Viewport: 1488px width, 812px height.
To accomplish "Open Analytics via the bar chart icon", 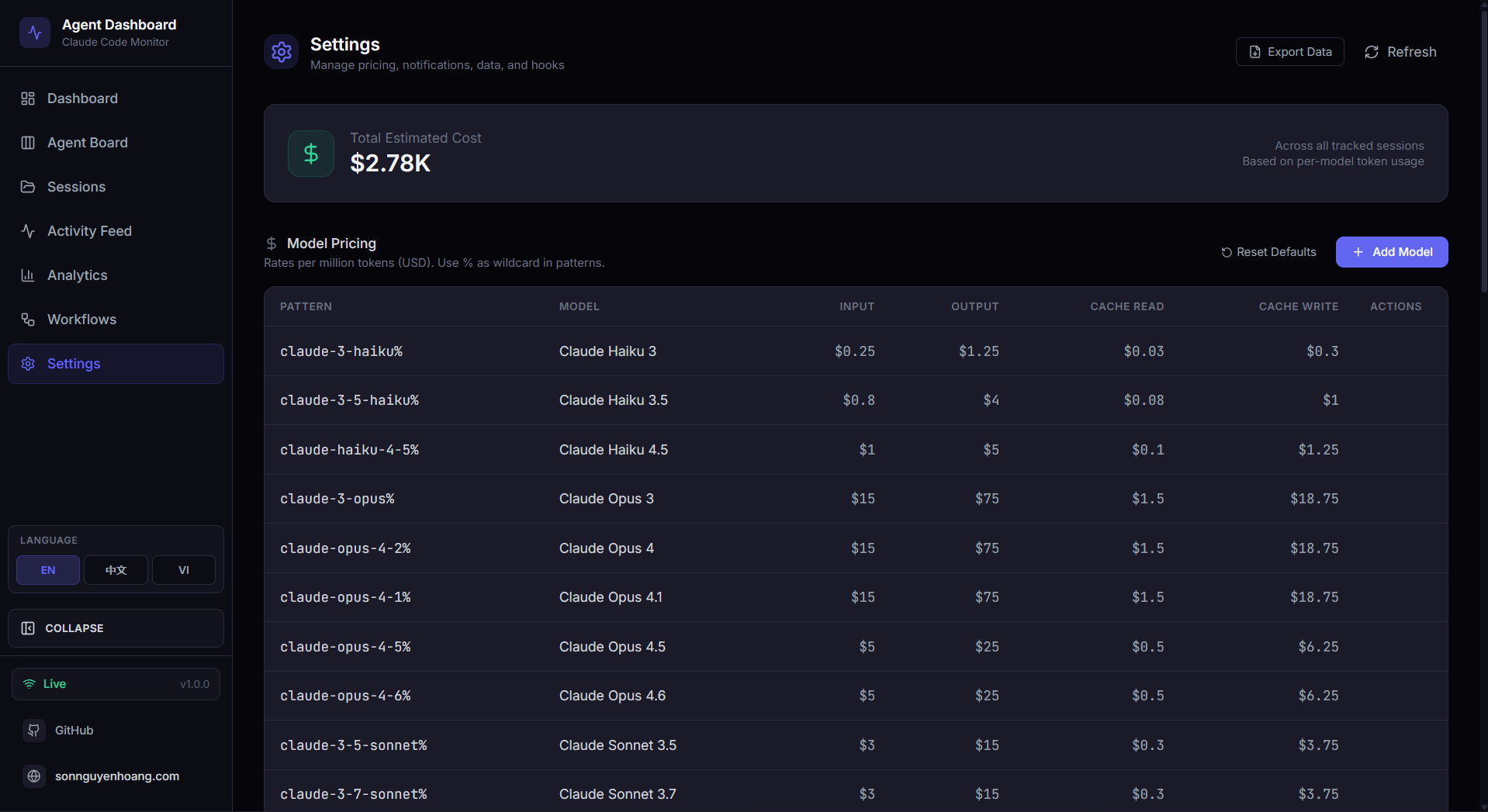I will coord(28,275).
